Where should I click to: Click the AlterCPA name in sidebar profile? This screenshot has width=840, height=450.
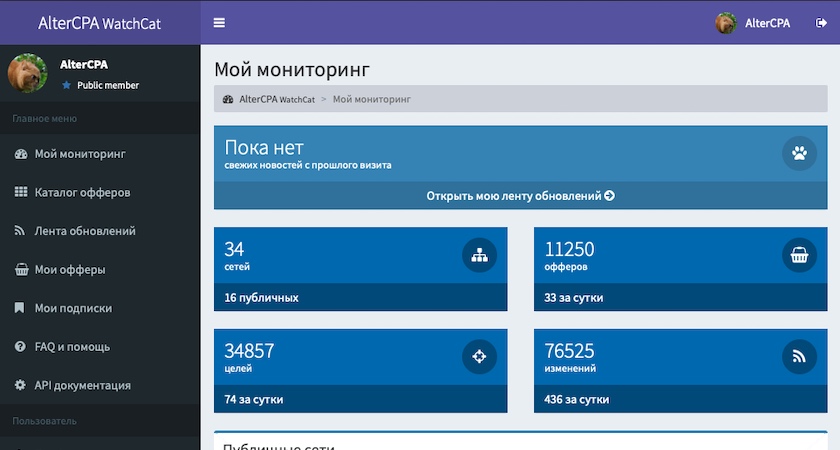84,65
